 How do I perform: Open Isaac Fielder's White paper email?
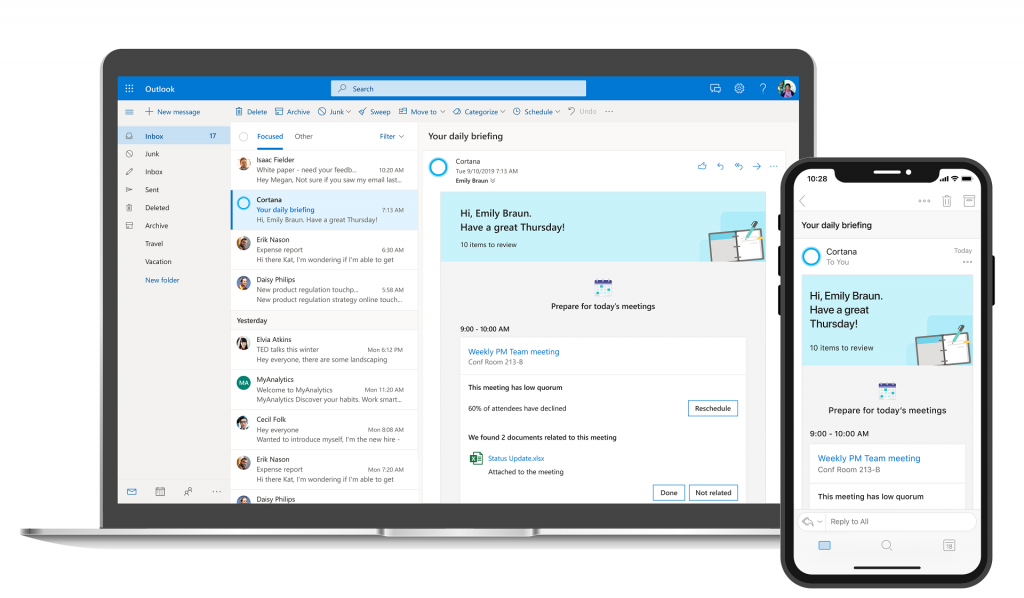point(325,170)
